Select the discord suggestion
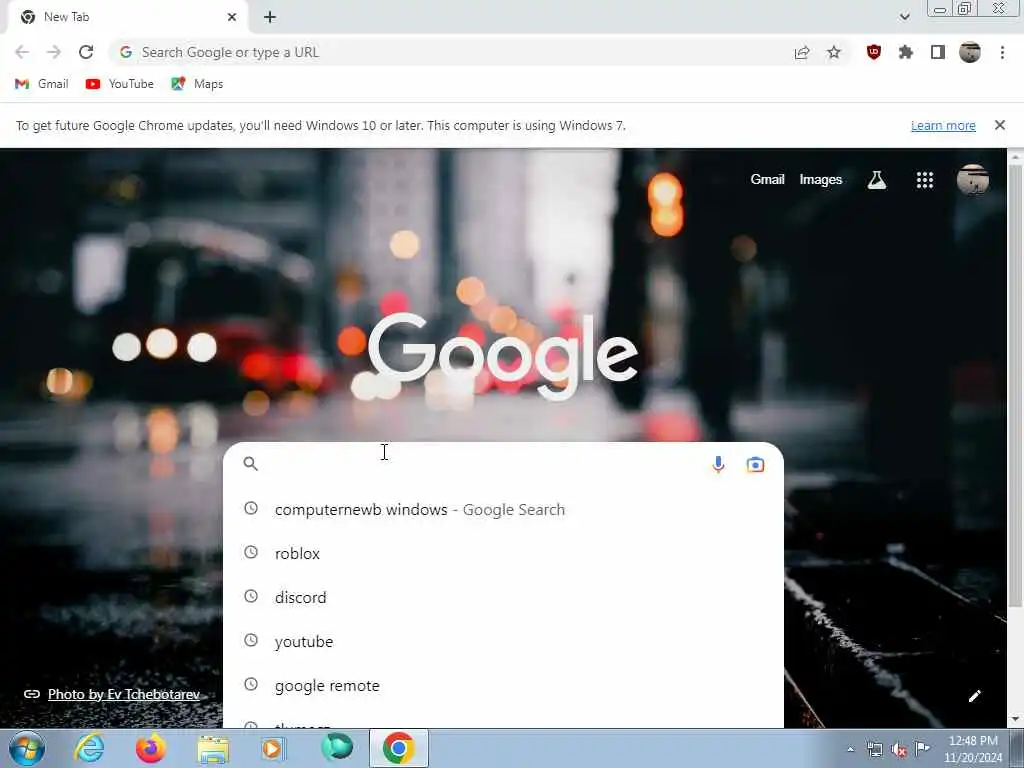The width and height of the screenshot is (1024, 768). click(x=503, y=597)
